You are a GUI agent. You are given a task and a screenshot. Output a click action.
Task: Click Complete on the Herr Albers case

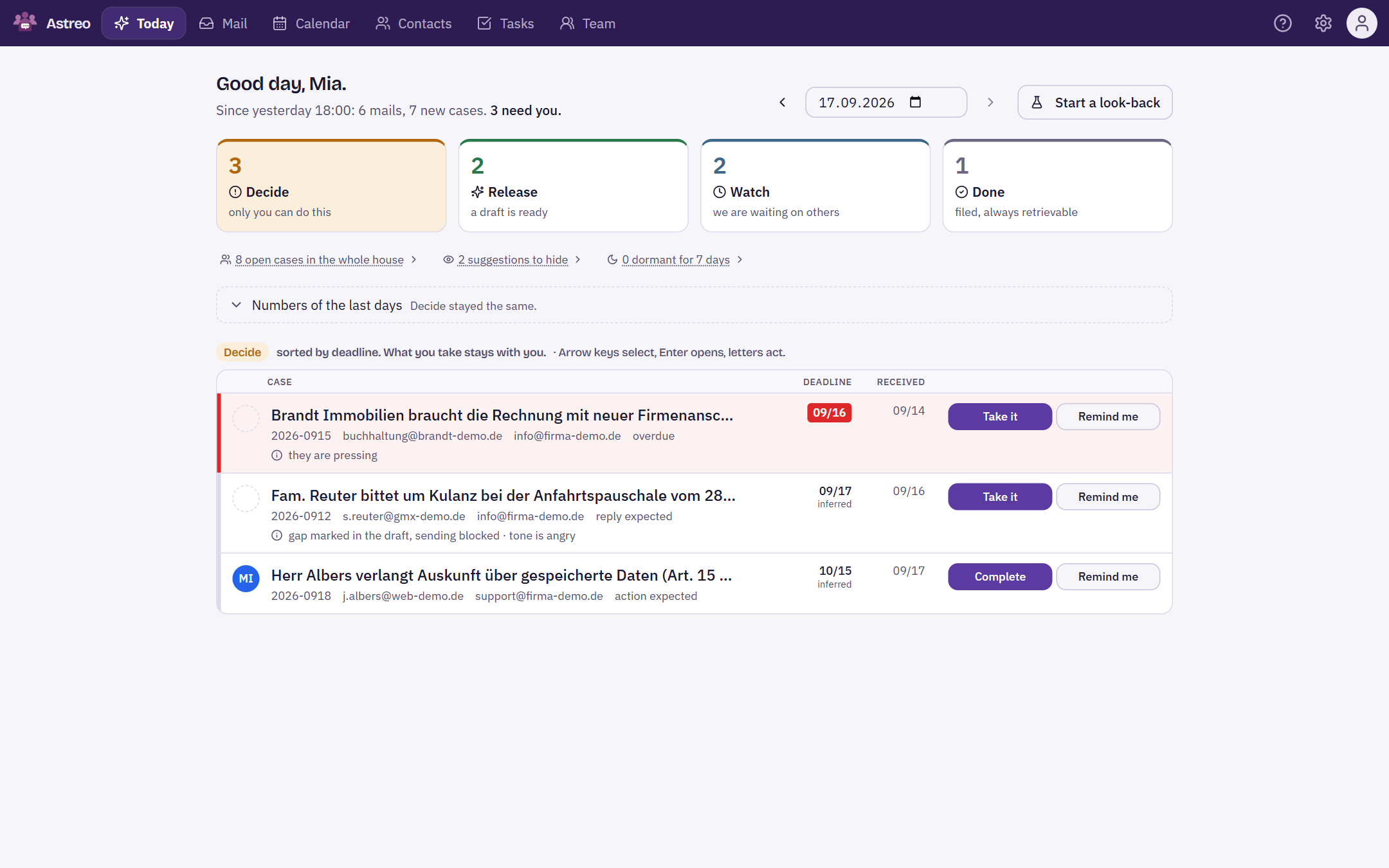(x=1000, y=577)
